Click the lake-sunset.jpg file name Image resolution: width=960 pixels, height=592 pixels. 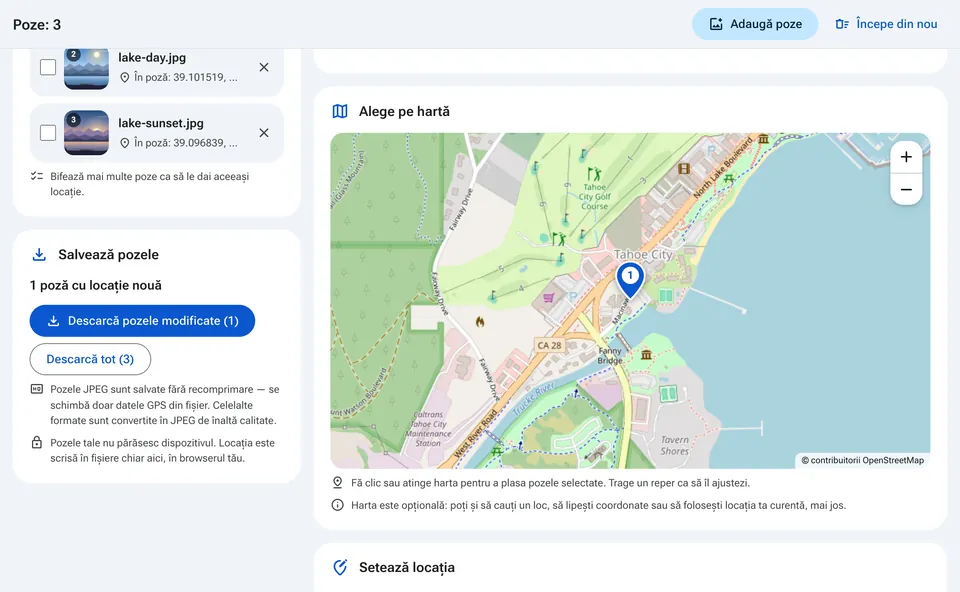pos(161,123)
